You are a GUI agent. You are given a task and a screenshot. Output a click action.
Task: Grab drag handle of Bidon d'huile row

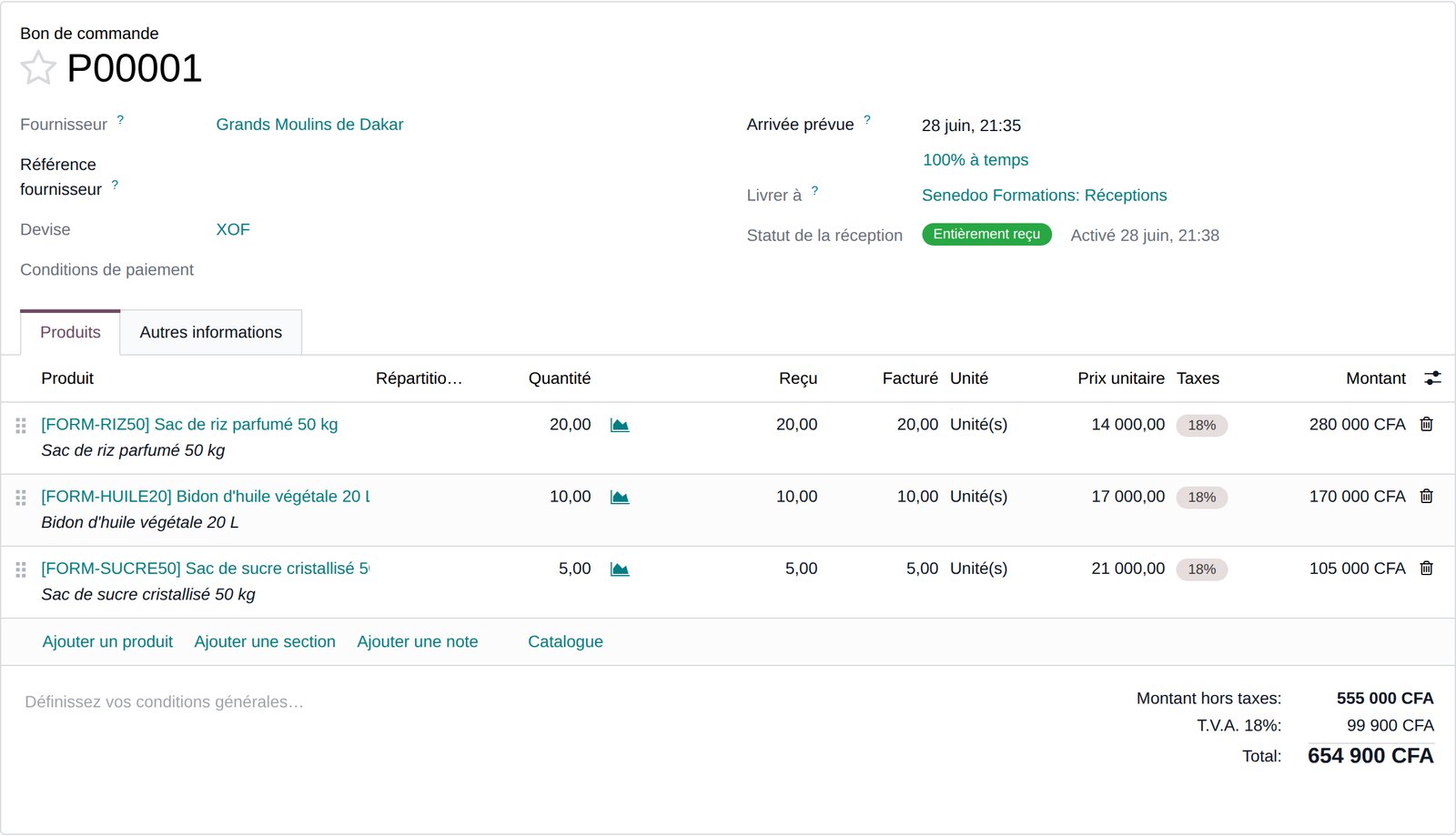(21, 498)
